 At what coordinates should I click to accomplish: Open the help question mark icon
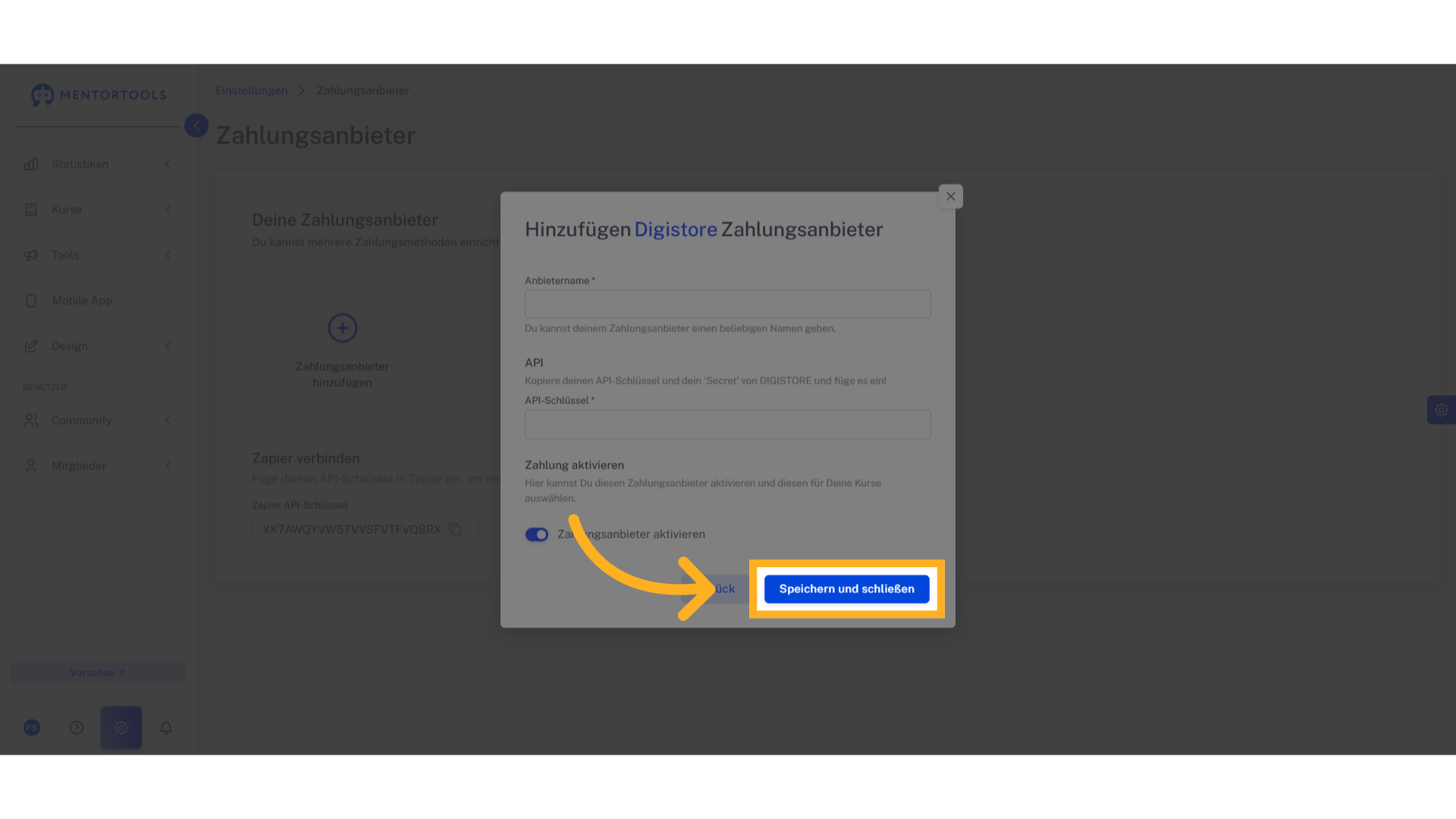[77, 728]
